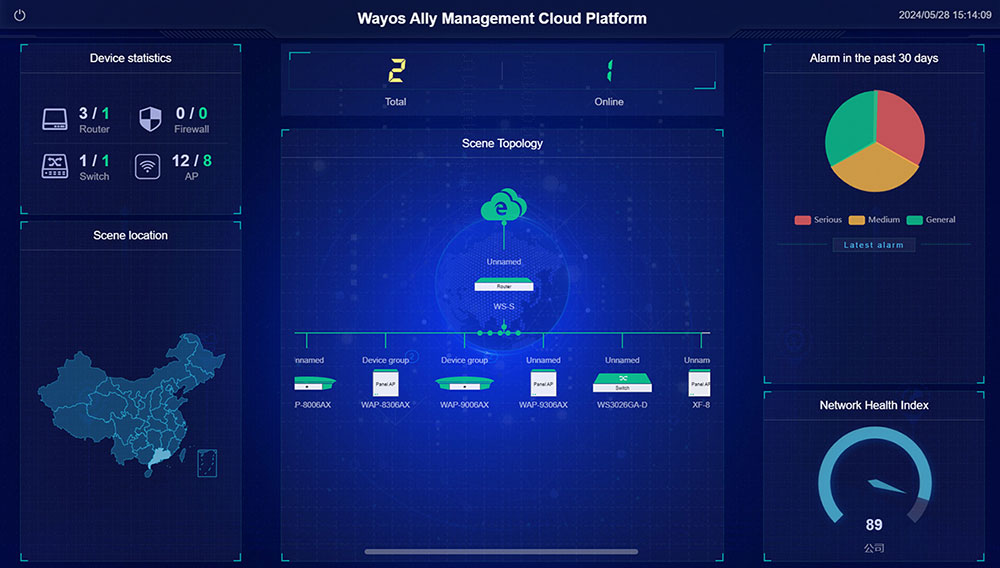Click the Wayos Ally Management Cloud Platform title
This screenshot has width=1000, height=568.
point(502,18)
